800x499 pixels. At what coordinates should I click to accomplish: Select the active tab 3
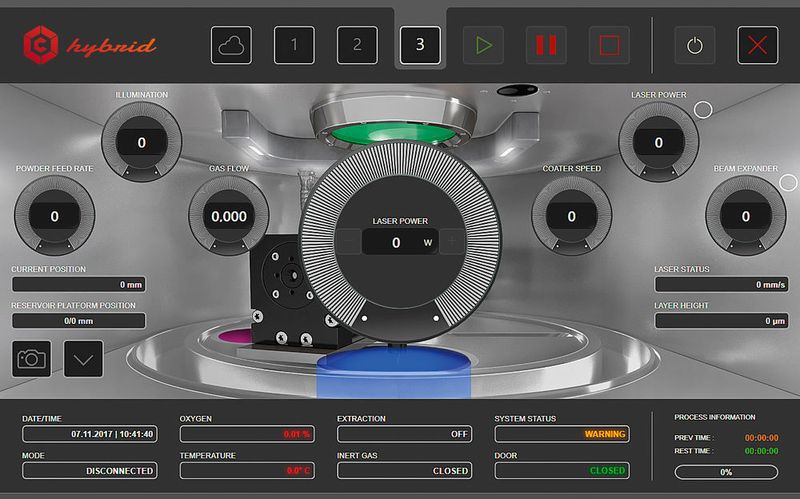420,45
